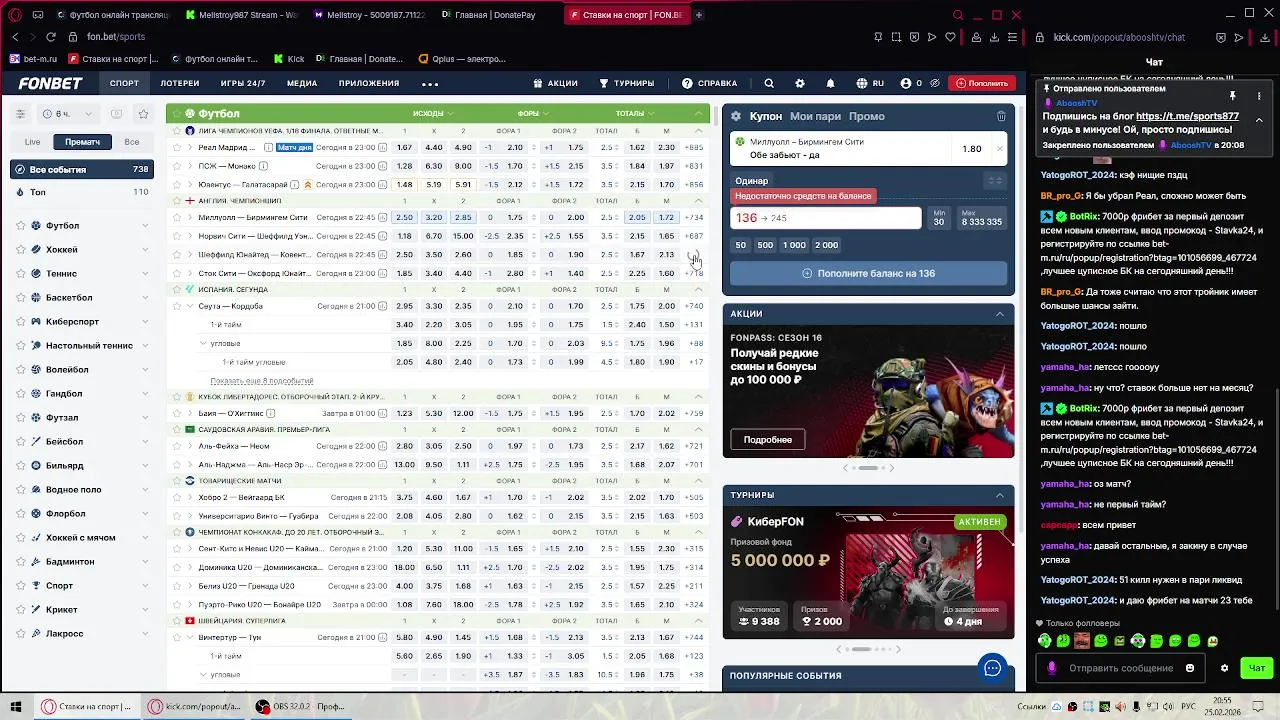Open МЕДИА menu item

click(302, 83)
